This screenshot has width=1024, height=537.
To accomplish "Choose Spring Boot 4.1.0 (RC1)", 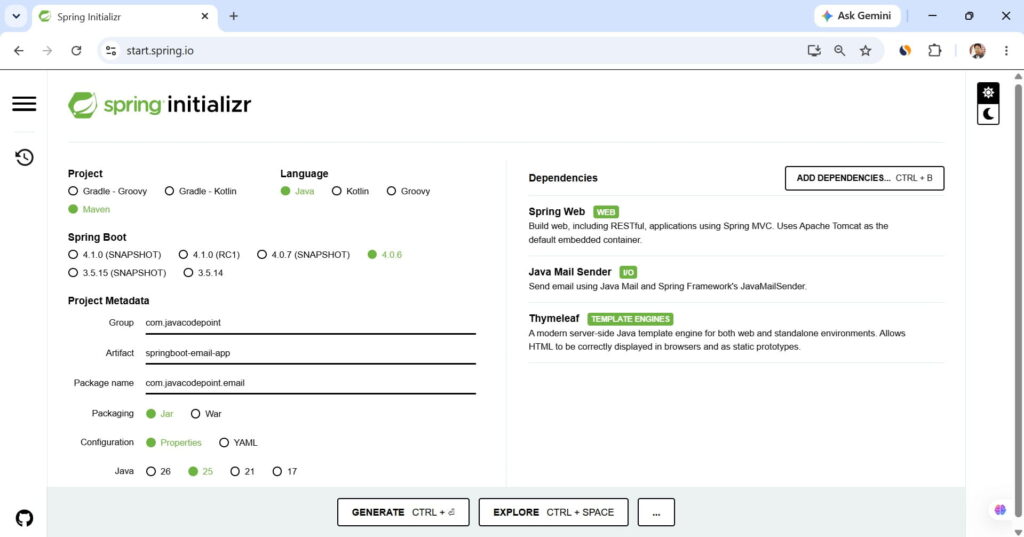I will 209,254.
